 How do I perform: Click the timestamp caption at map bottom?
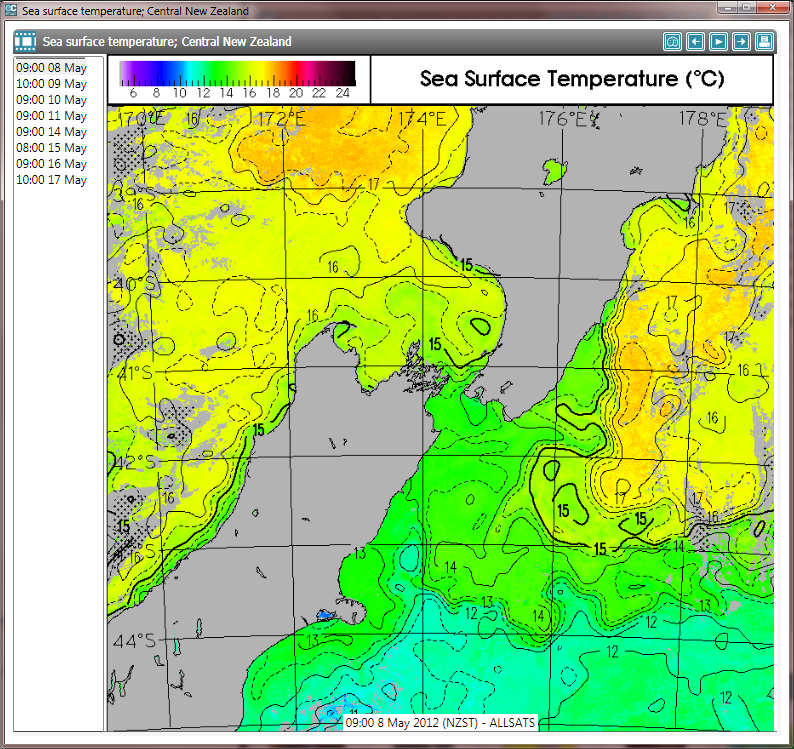(x=440, y=722)
